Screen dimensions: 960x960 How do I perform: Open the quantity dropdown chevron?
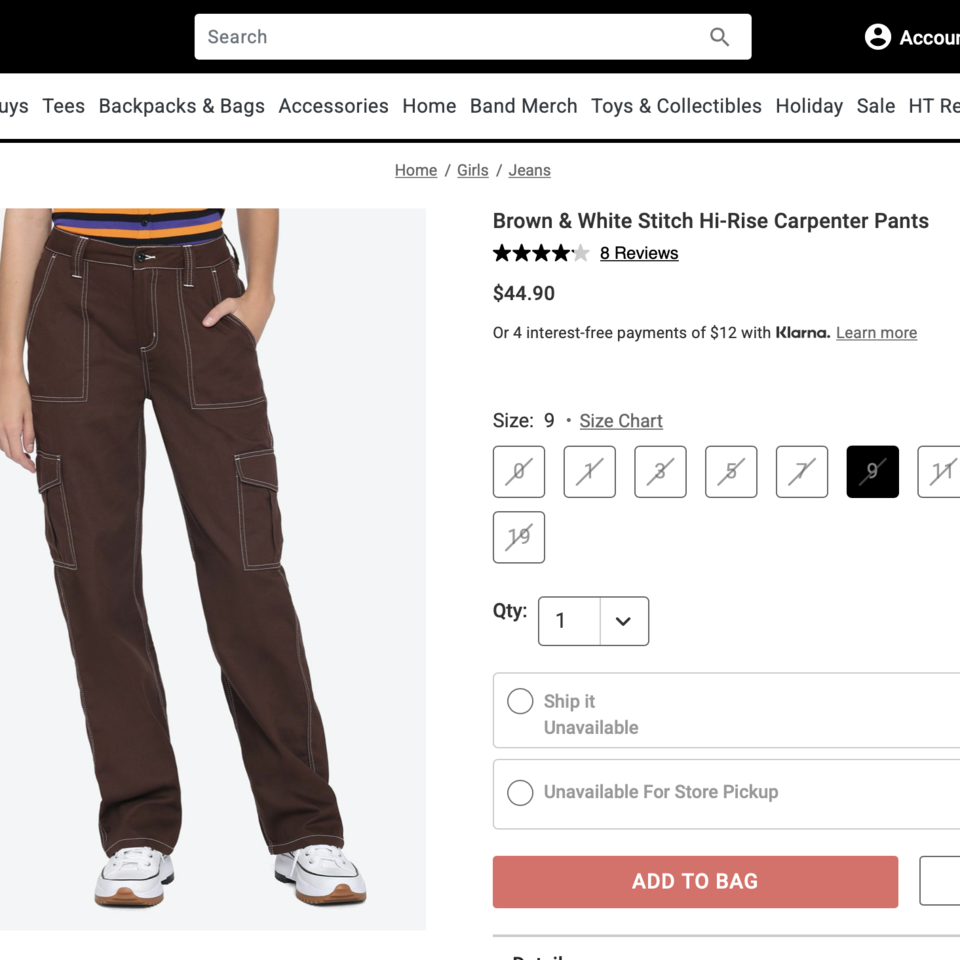[623, 621]
